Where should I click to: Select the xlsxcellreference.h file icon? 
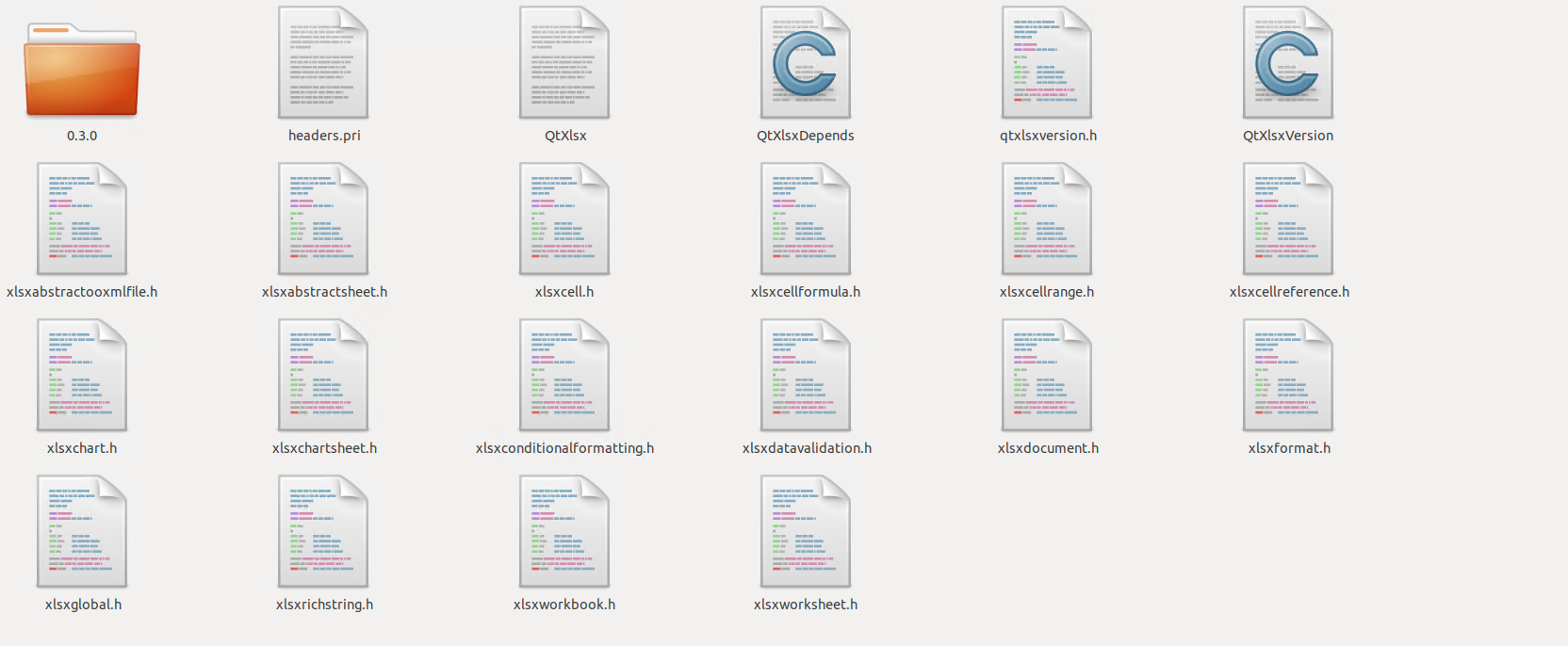click(x=1288, y=218)
